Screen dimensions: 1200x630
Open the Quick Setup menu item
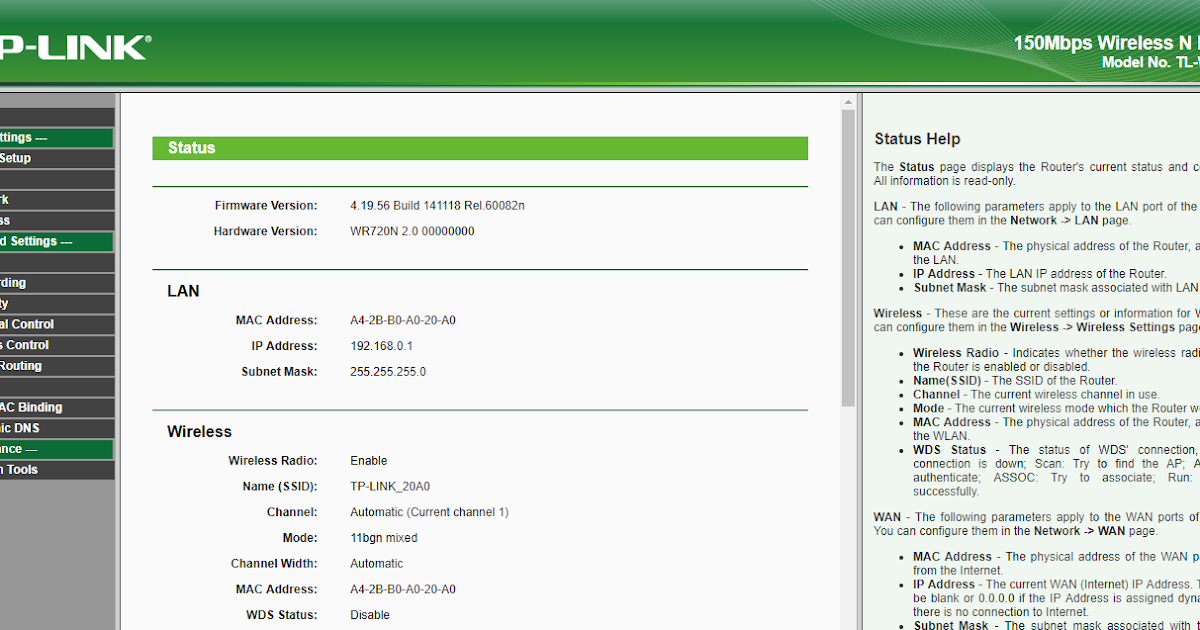click(x=56, y=158)
